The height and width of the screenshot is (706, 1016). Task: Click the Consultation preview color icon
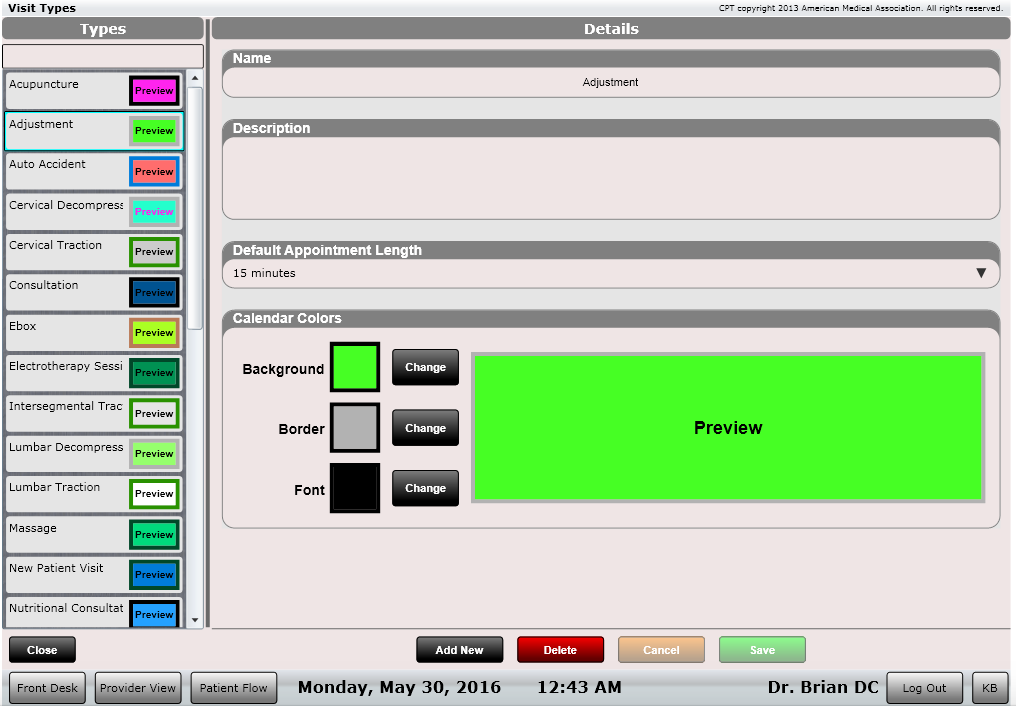coord(154,293)
